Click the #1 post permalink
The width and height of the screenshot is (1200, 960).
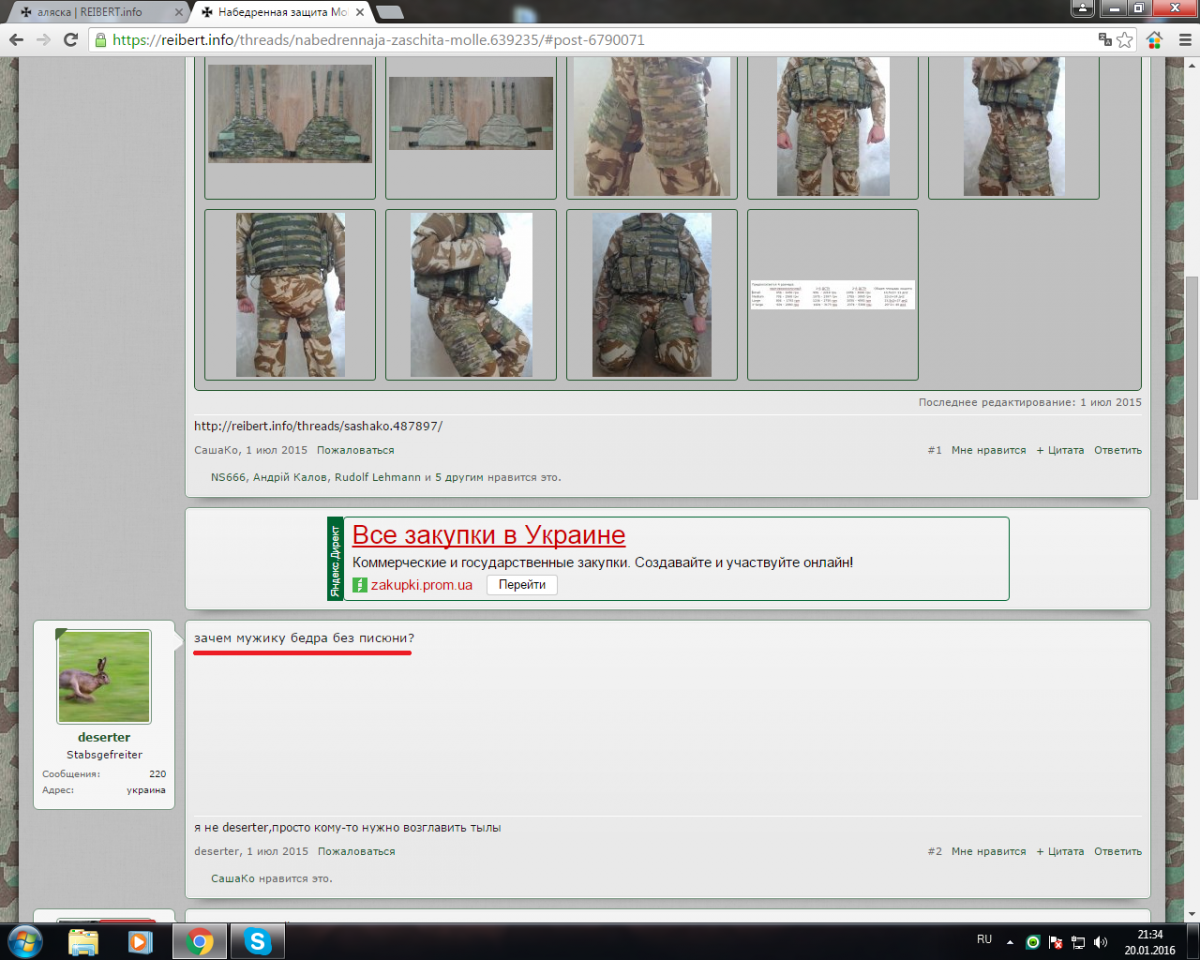[934, 450]
